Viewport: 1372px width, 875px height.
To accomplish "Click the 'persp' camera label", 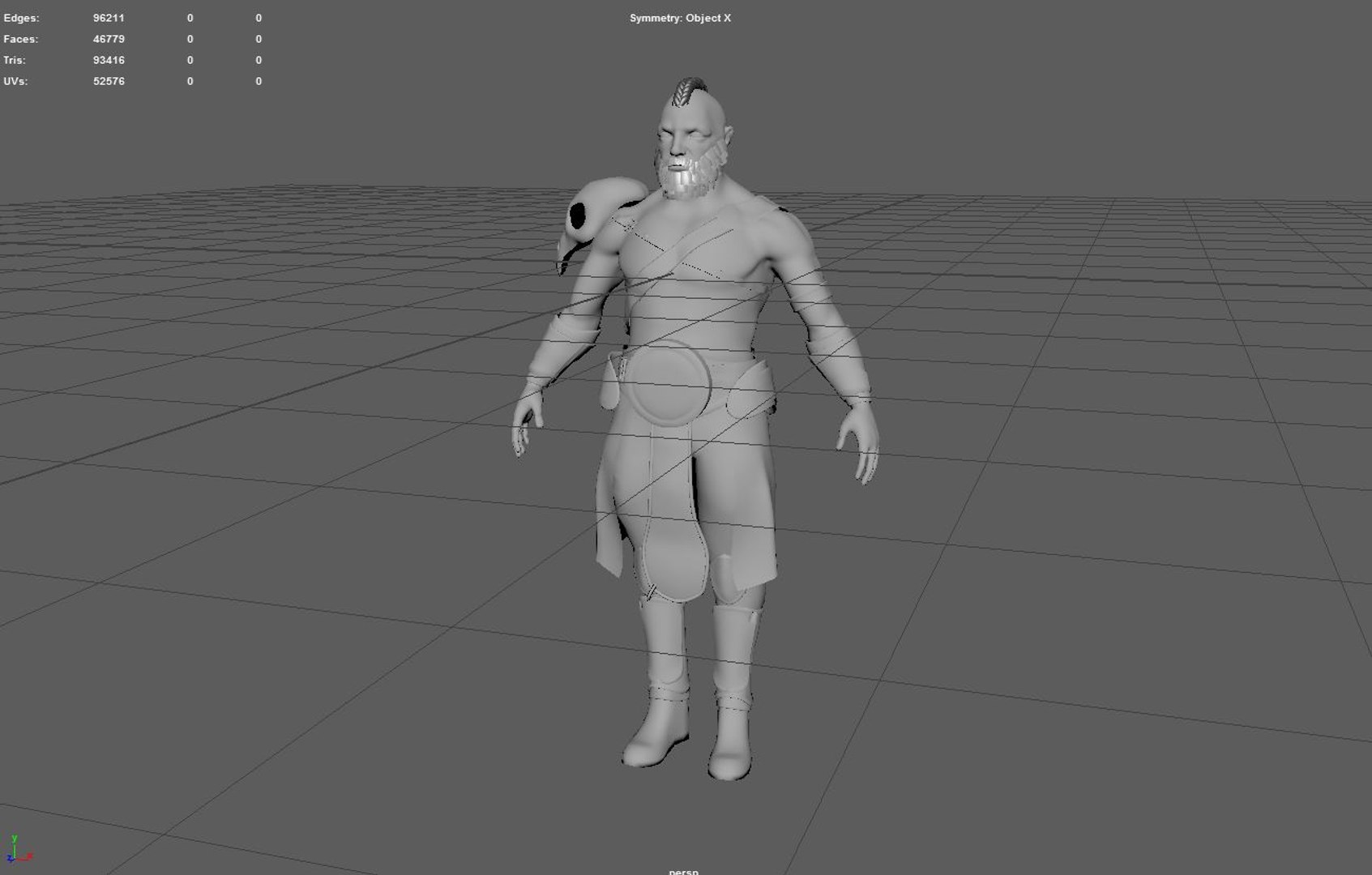I will click(x=683, y=872).
